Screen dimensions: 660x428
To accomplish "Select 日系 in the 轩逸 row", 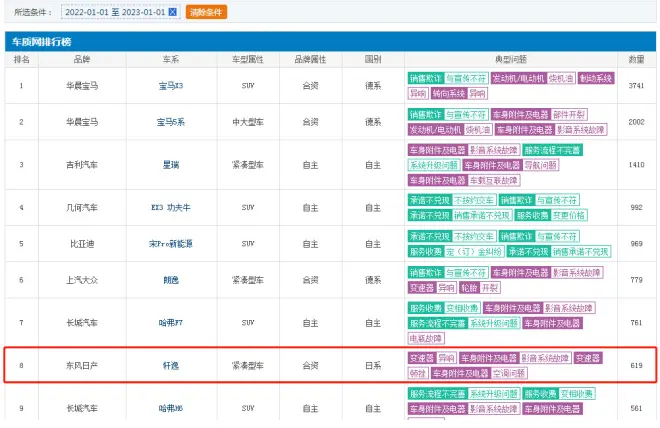I will (373, 365).
